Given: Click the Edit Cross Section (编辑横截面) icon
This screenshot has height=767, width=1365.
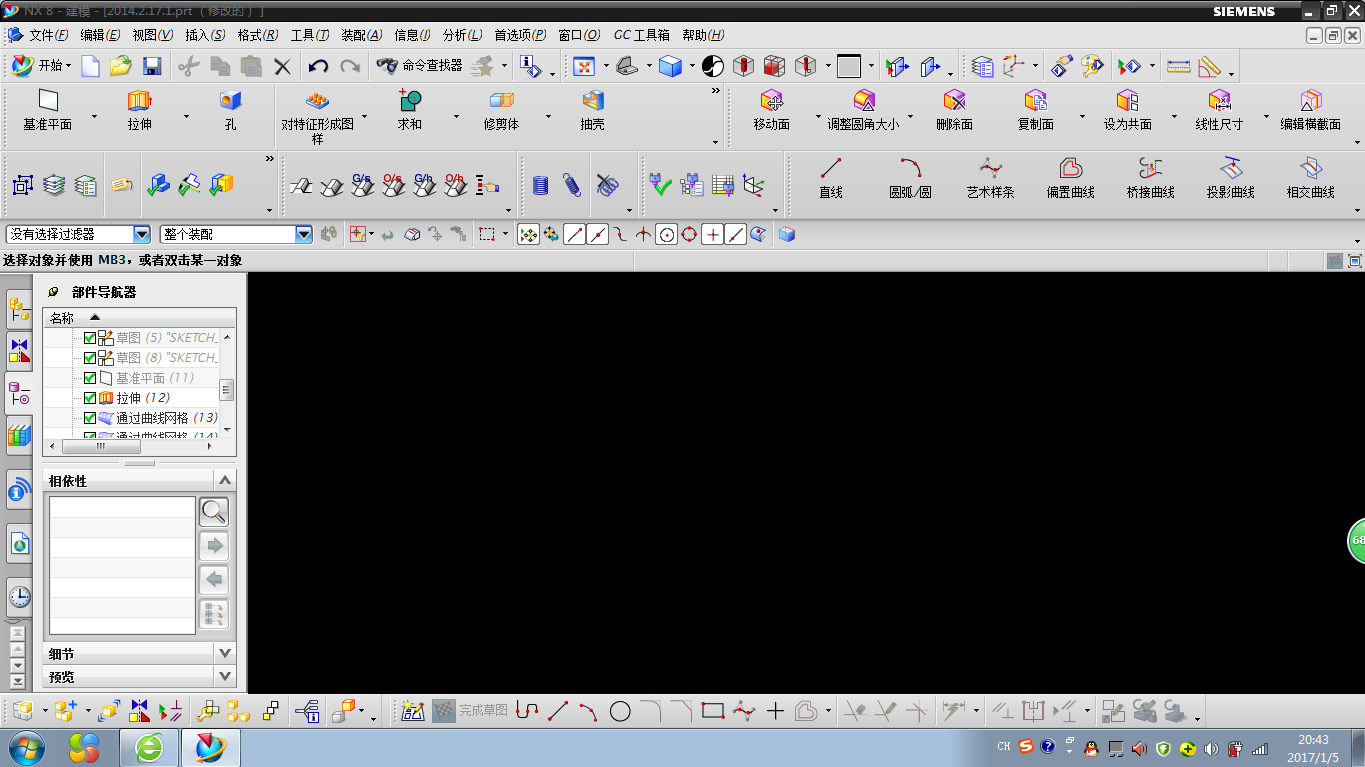Looking at the screenshot, I should (x=1310, y=100).
